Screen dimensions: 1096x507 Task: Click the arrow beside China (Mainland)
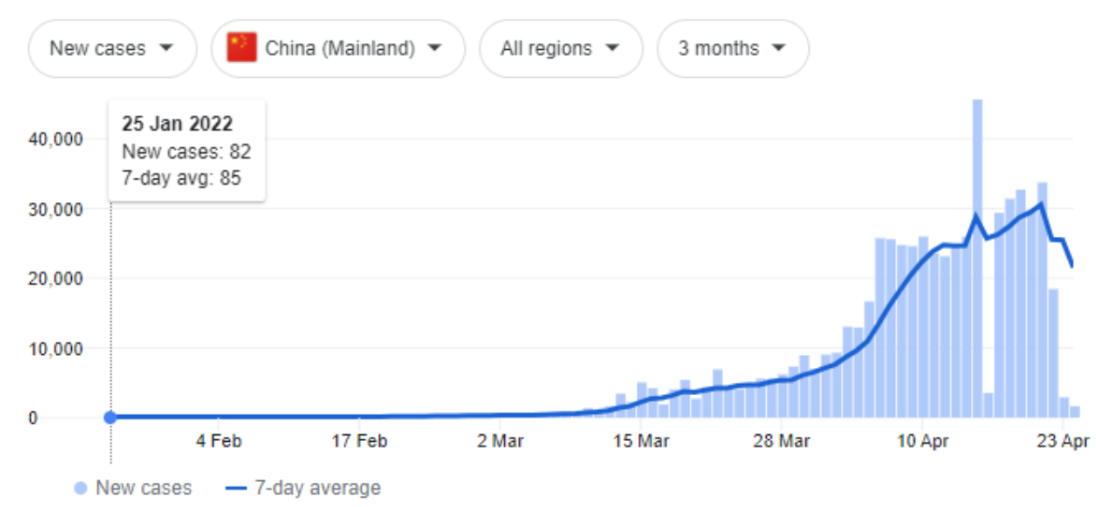pyautogui.click(x=435, y=48)
